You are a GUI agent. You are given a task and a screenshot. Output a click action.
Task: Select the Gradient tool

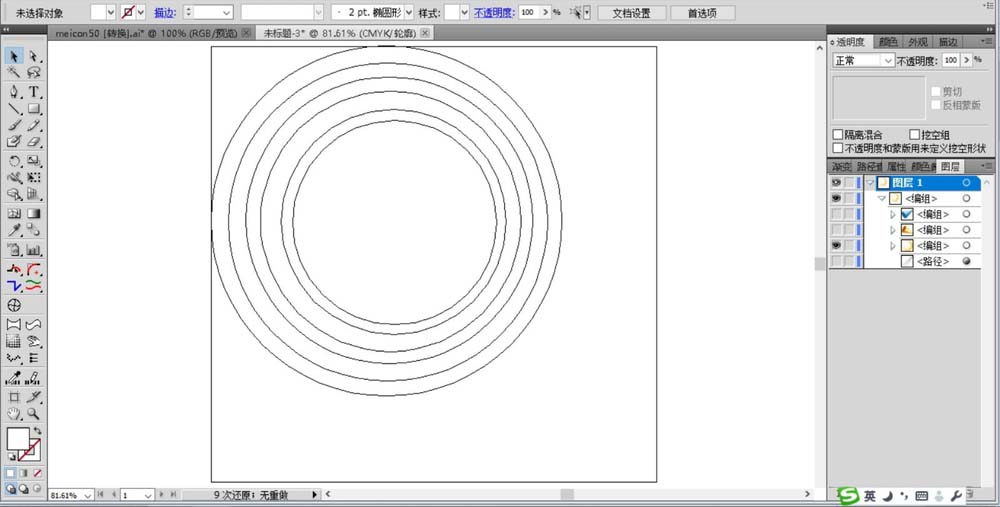[x=33, y=214]
